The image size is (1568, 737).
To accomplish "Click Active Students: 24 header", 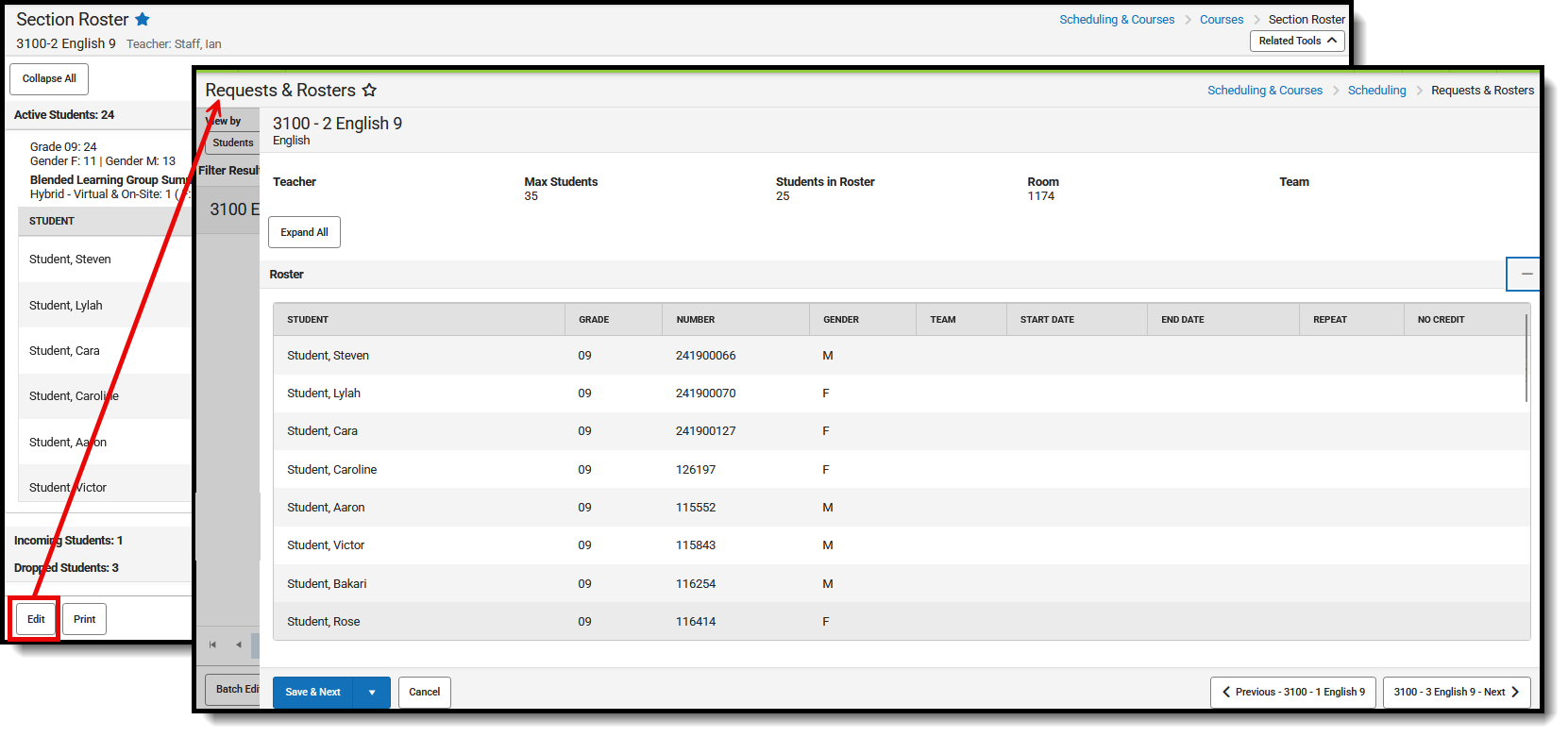I will coord(64,115).
